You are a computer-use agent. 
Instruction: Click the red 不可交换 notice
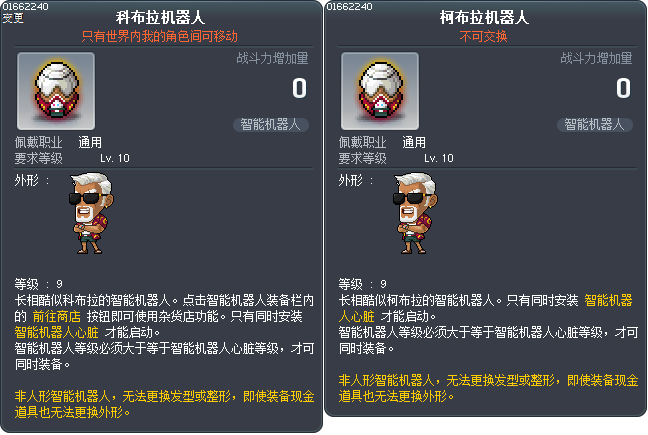tap(484, 36)
